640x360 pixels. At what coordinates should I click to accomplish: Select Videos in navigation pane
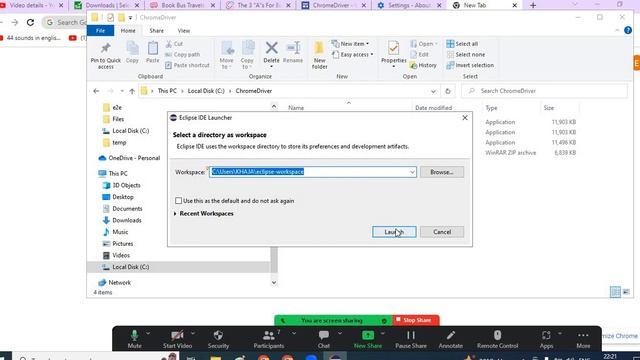tap(121, 255)
